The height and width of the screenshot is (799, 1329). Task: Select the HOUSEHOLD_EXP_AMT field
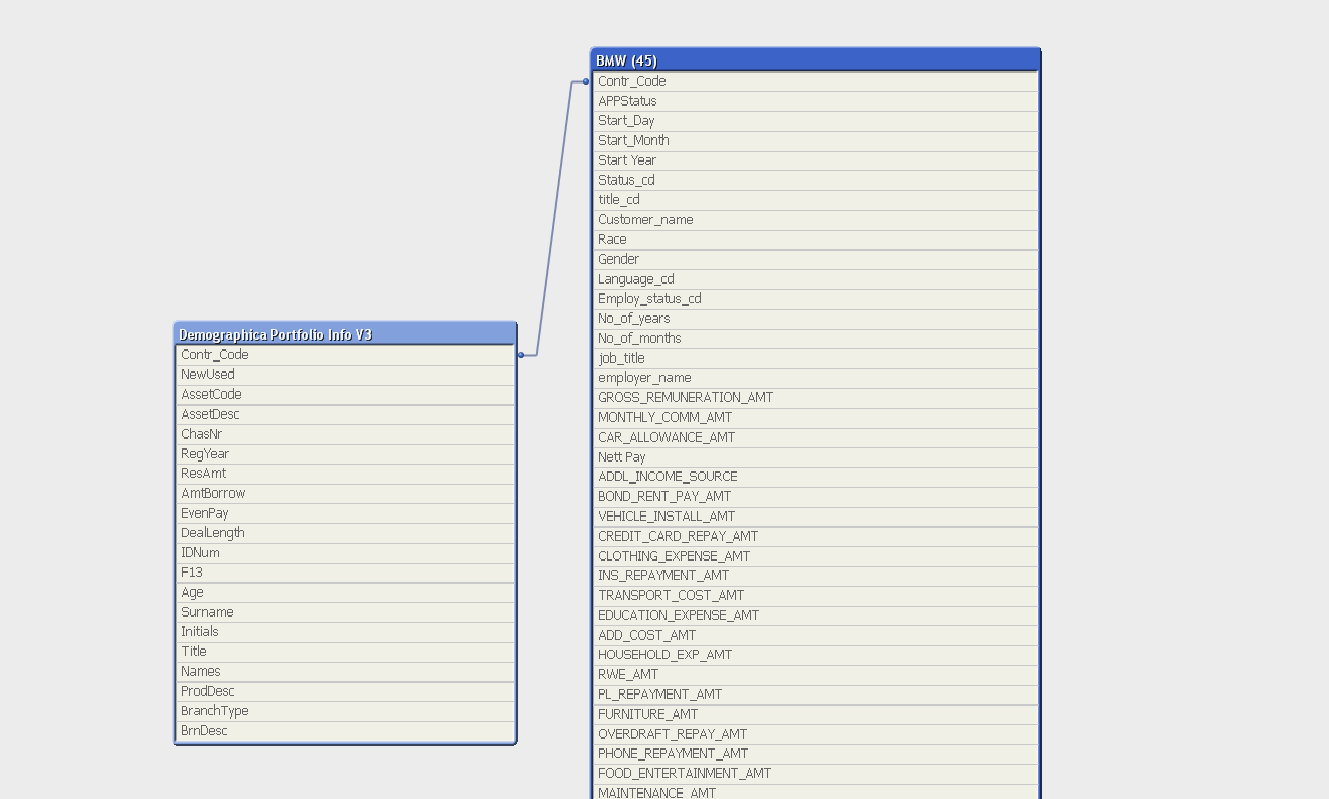[x=816, y=655]
